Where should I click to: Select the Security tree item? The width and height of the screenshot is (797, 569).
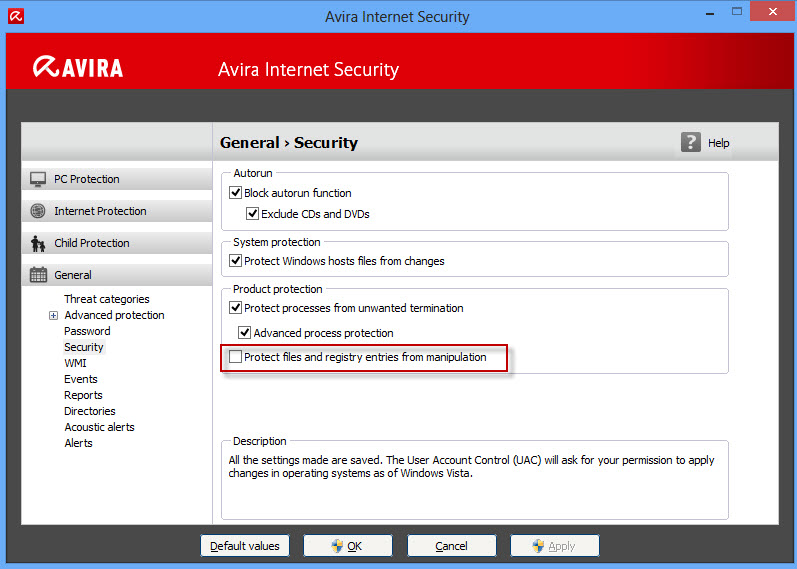pos(84,347)
